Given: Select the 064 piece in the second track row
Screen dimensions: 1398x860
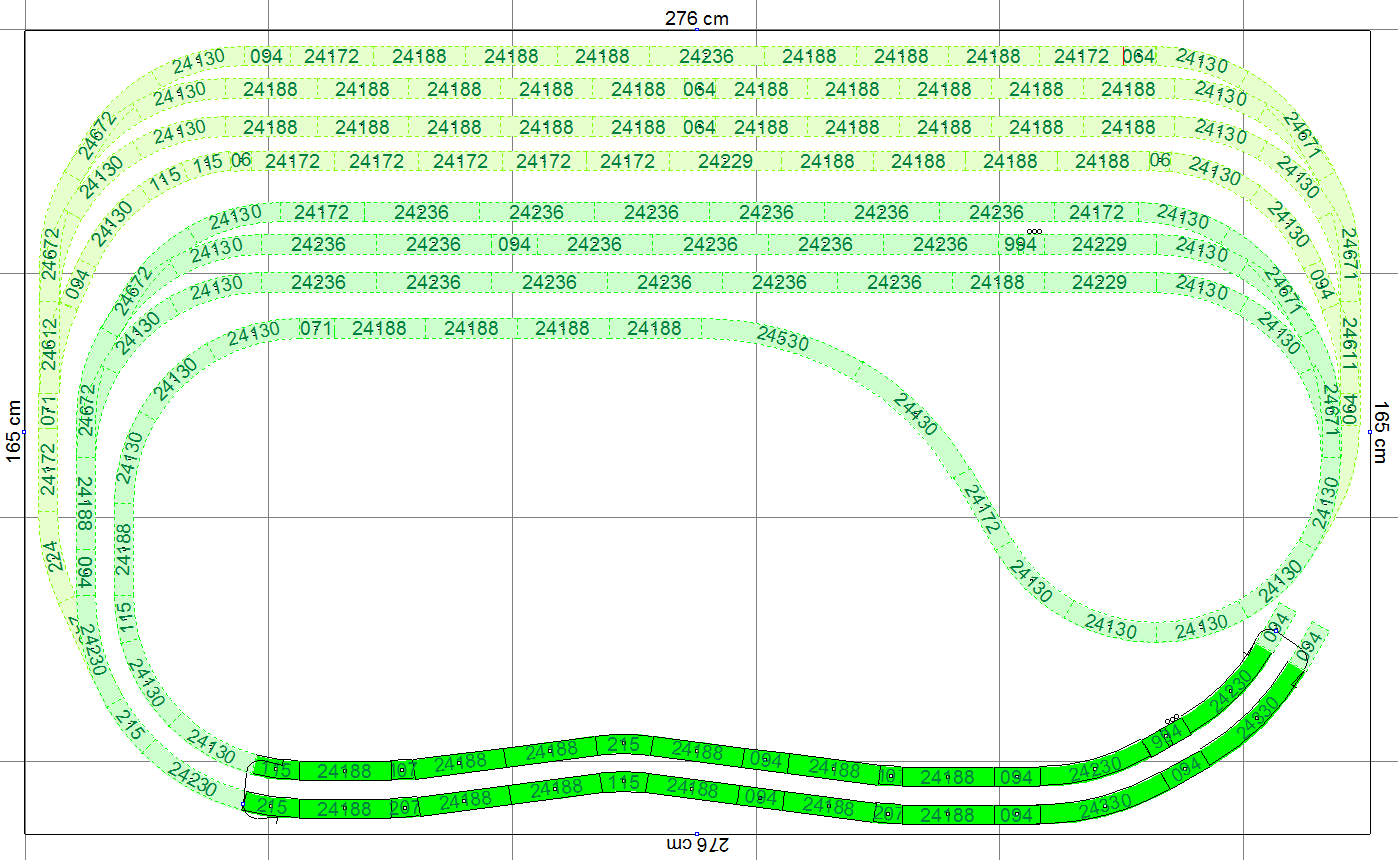Looking at the screenshot, I should tap(700, 90).
